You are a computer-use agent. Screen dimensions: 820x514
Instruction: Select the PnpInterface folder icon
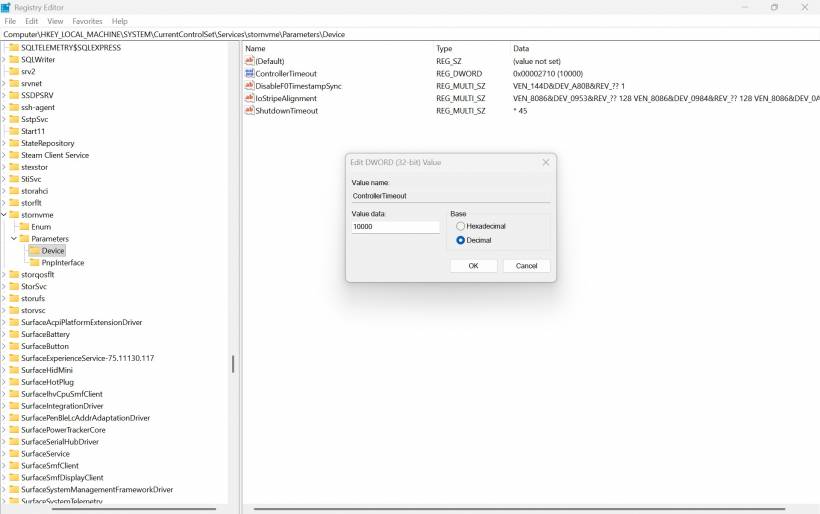click(35, 263)
